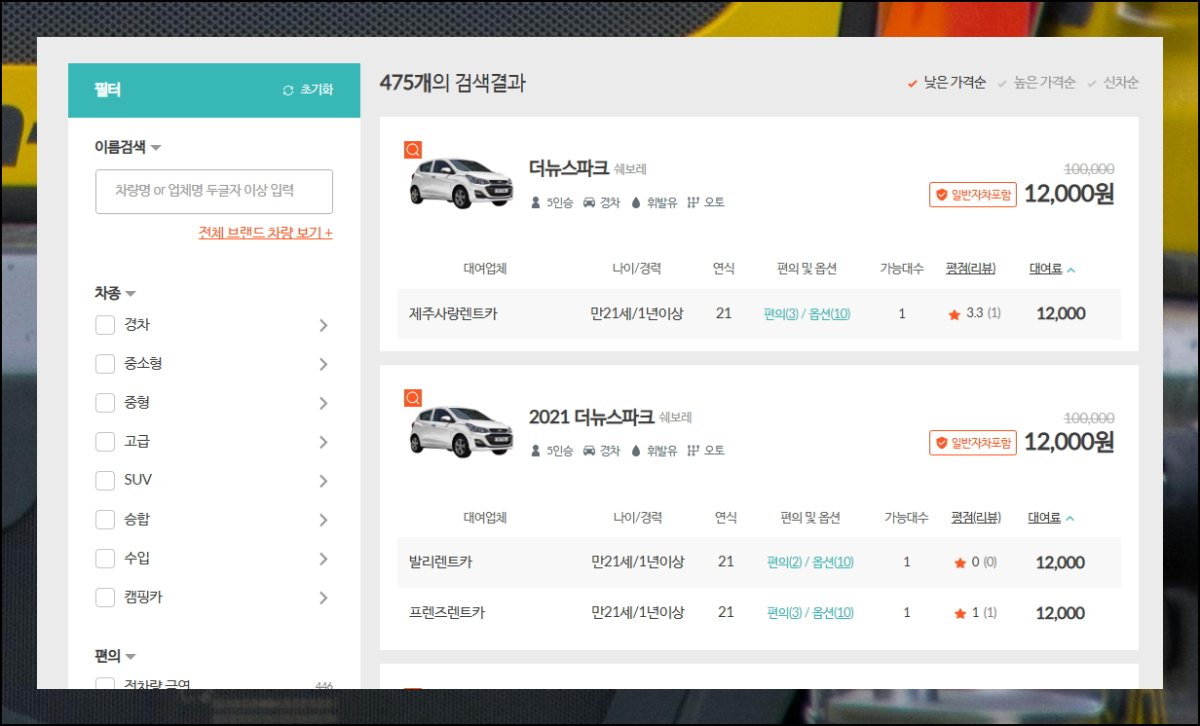Click the 휘발유 fuel drop icon on 더뉴스파크
The height and width of the screenshot is (726, 1200).
[x=637, y=202]
